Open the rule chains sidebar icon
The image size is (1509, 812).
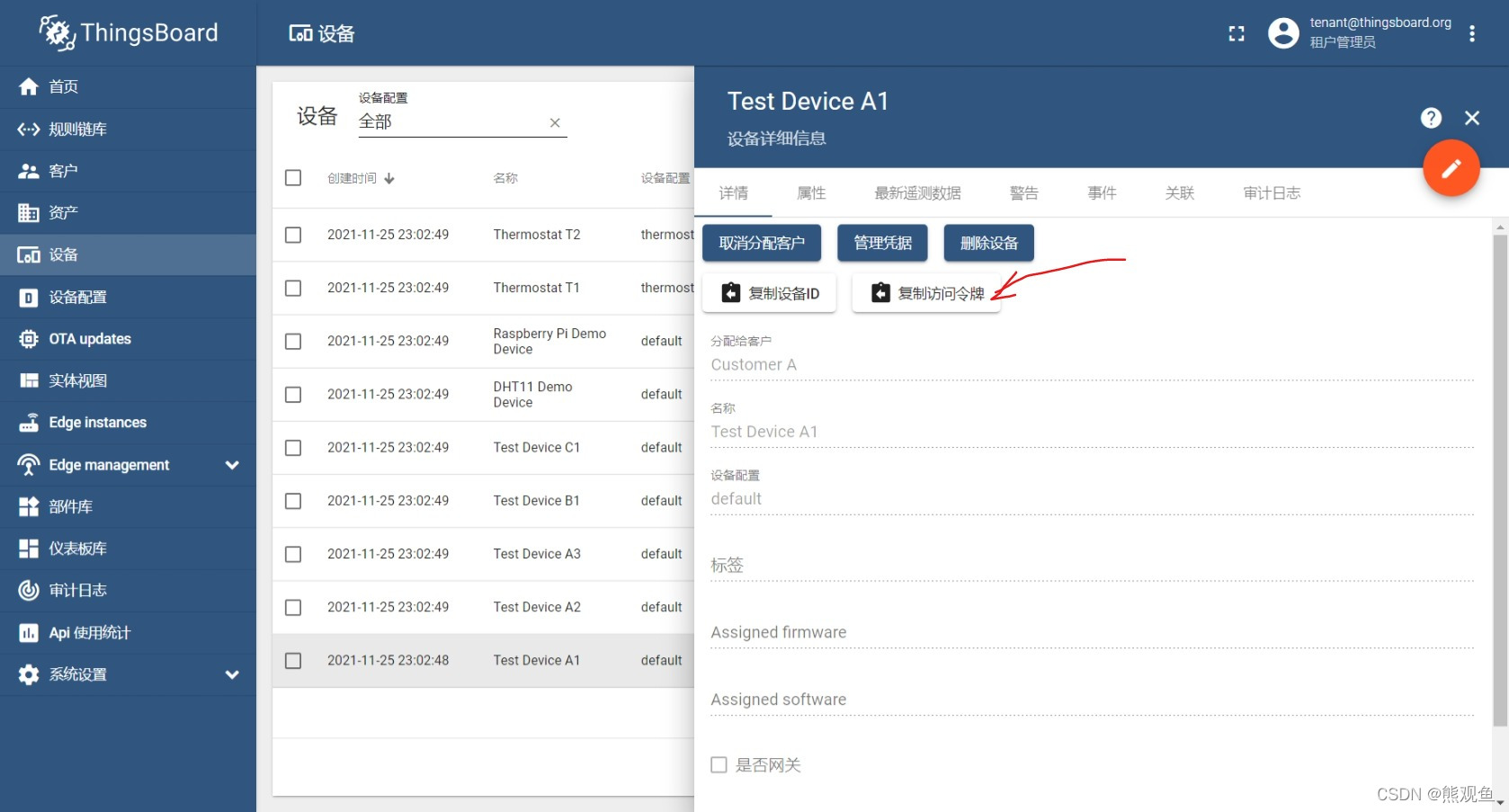(29, 129)
